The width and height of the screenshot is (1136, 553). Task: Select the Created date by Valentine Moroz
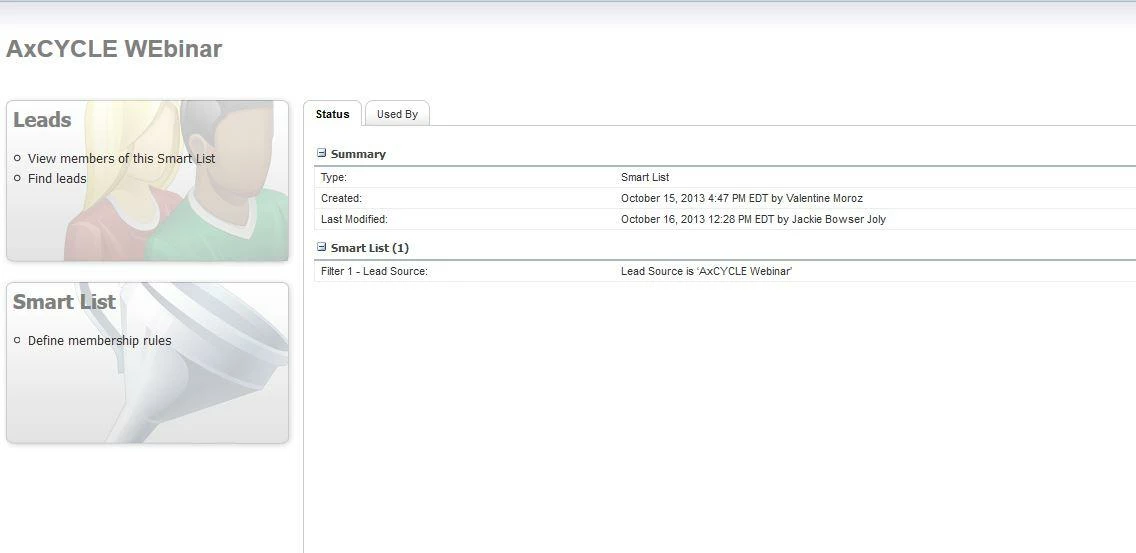point(742,198)
